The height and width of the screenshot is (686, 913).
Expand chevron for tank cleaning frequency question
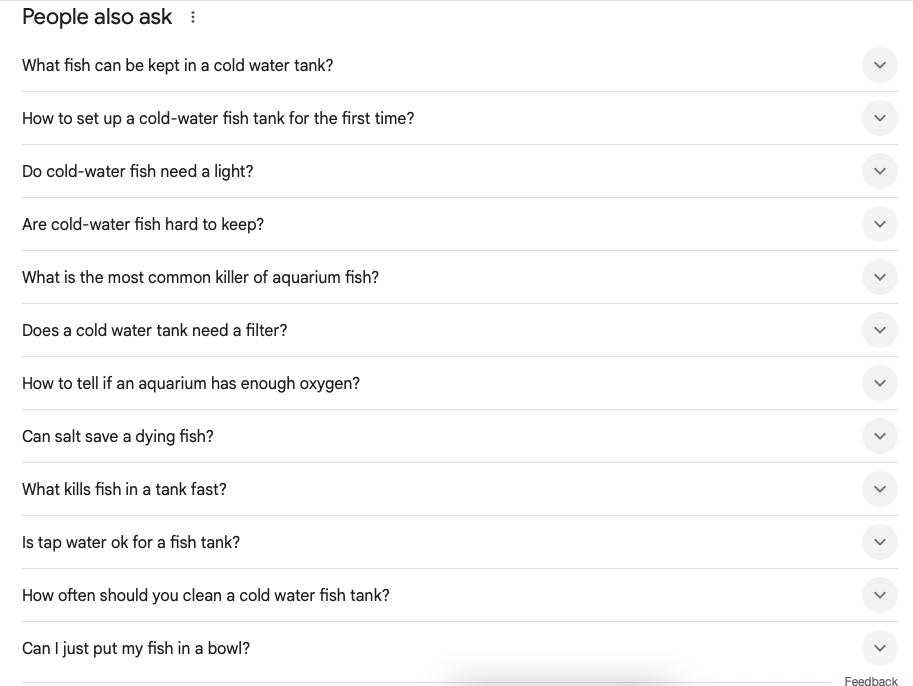click(x=880, y=596)
